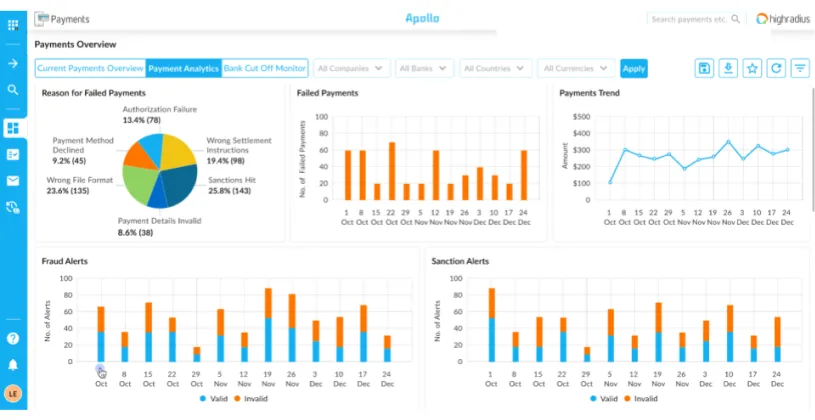Select the Bank Cut Off Monitor tab
The image size is (815, 420).
[x=265, y=68]
